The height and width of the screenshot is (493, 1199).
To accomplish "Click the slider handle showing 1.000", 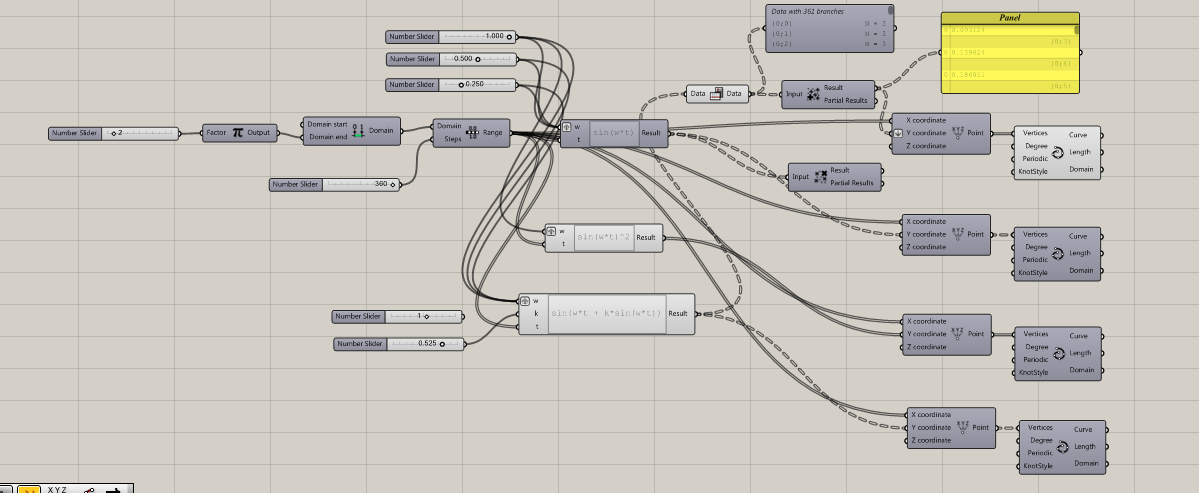I will pyautogui.click(x=509, y=37).
